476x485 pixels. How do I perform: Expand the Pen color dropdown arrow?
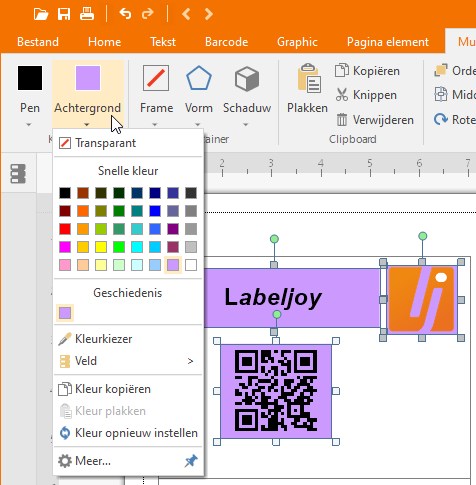[29, 125]
